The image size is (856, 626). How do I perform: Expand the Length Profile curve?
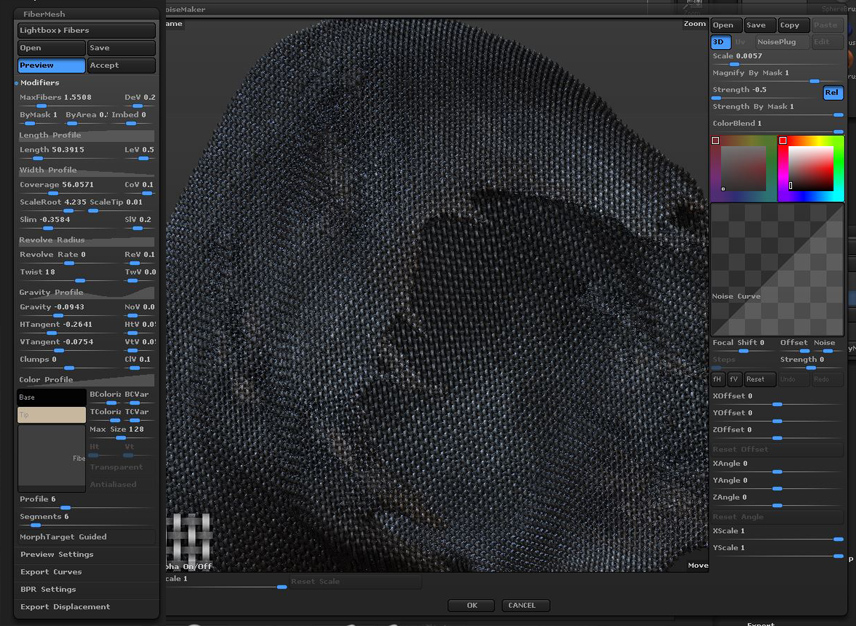[86, 135]
